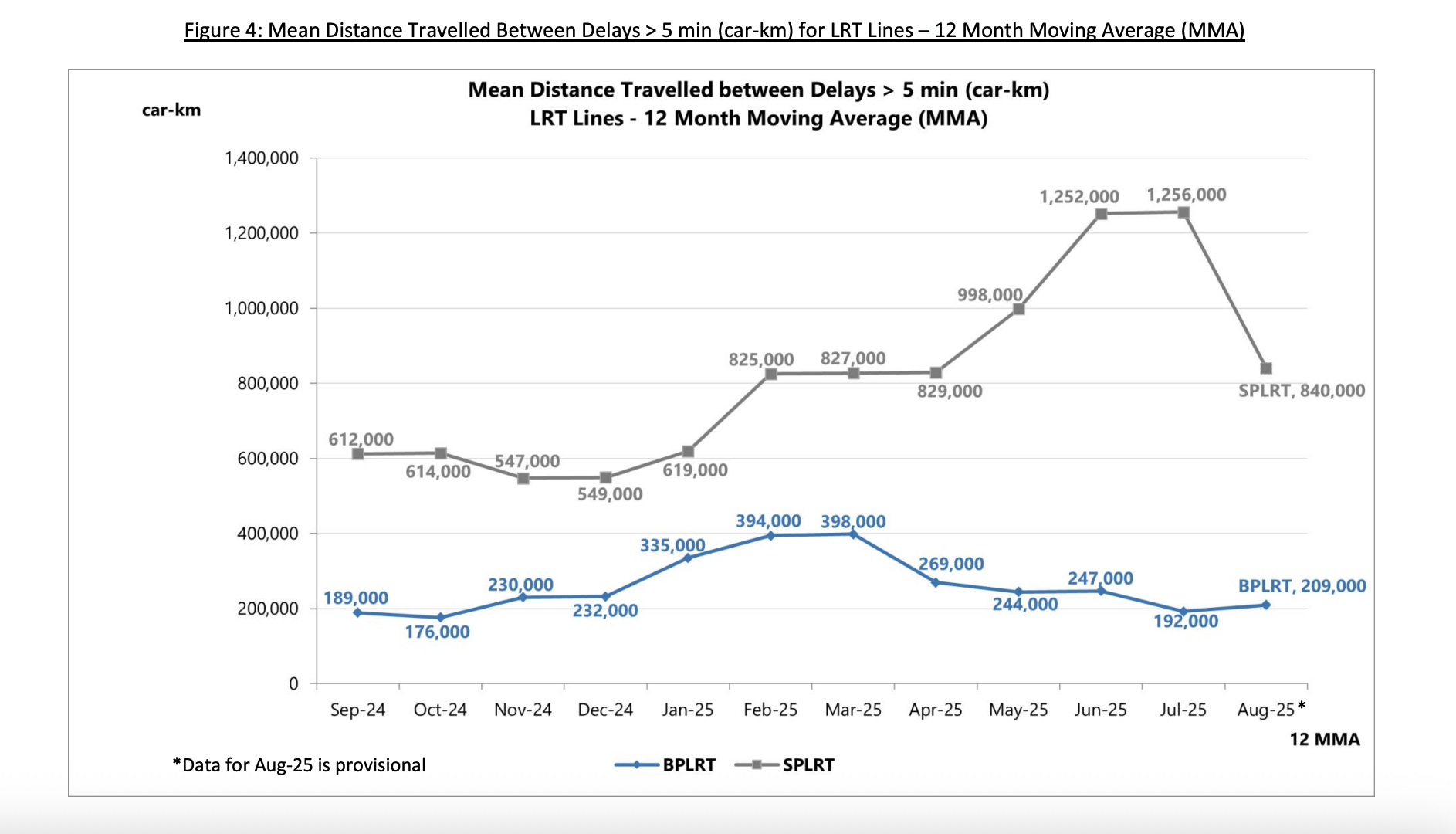Select the bold chart title text
The height and width of the screenshot is (834, 1456).
pyautogui.click(x=758, y=103)
